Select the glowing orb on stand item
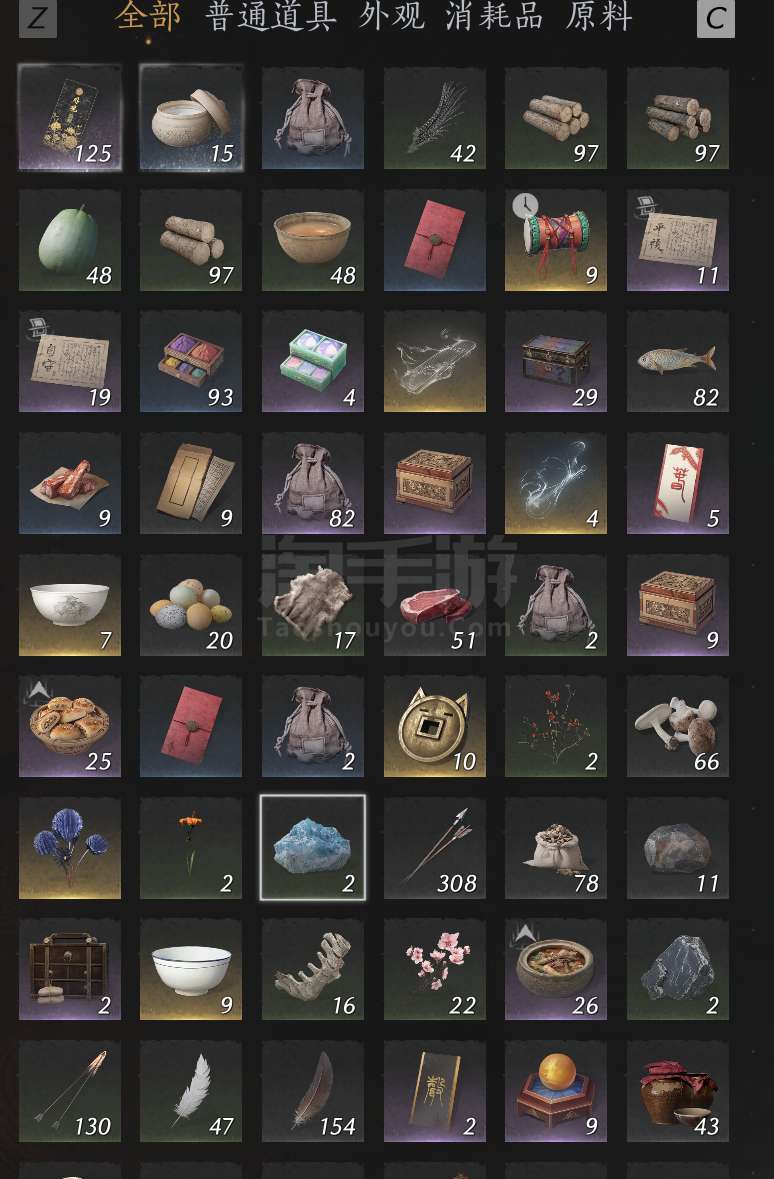774x1179 pixels. coord(556,1091)
